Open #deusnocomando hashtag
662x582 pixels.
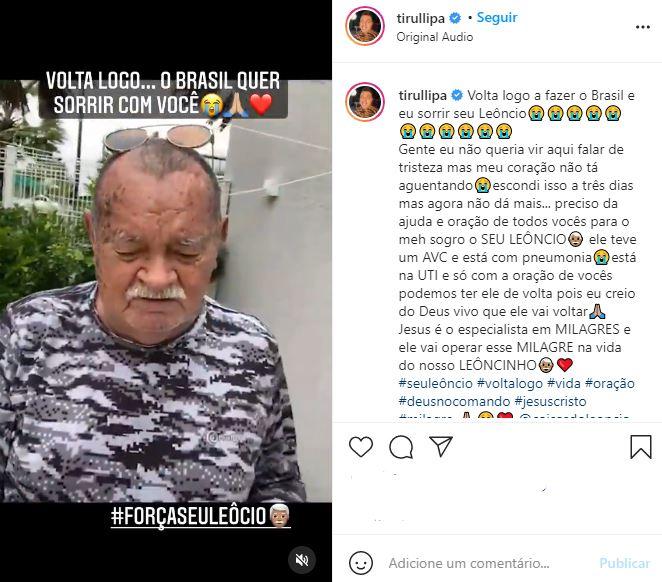(x=454, y=401)
